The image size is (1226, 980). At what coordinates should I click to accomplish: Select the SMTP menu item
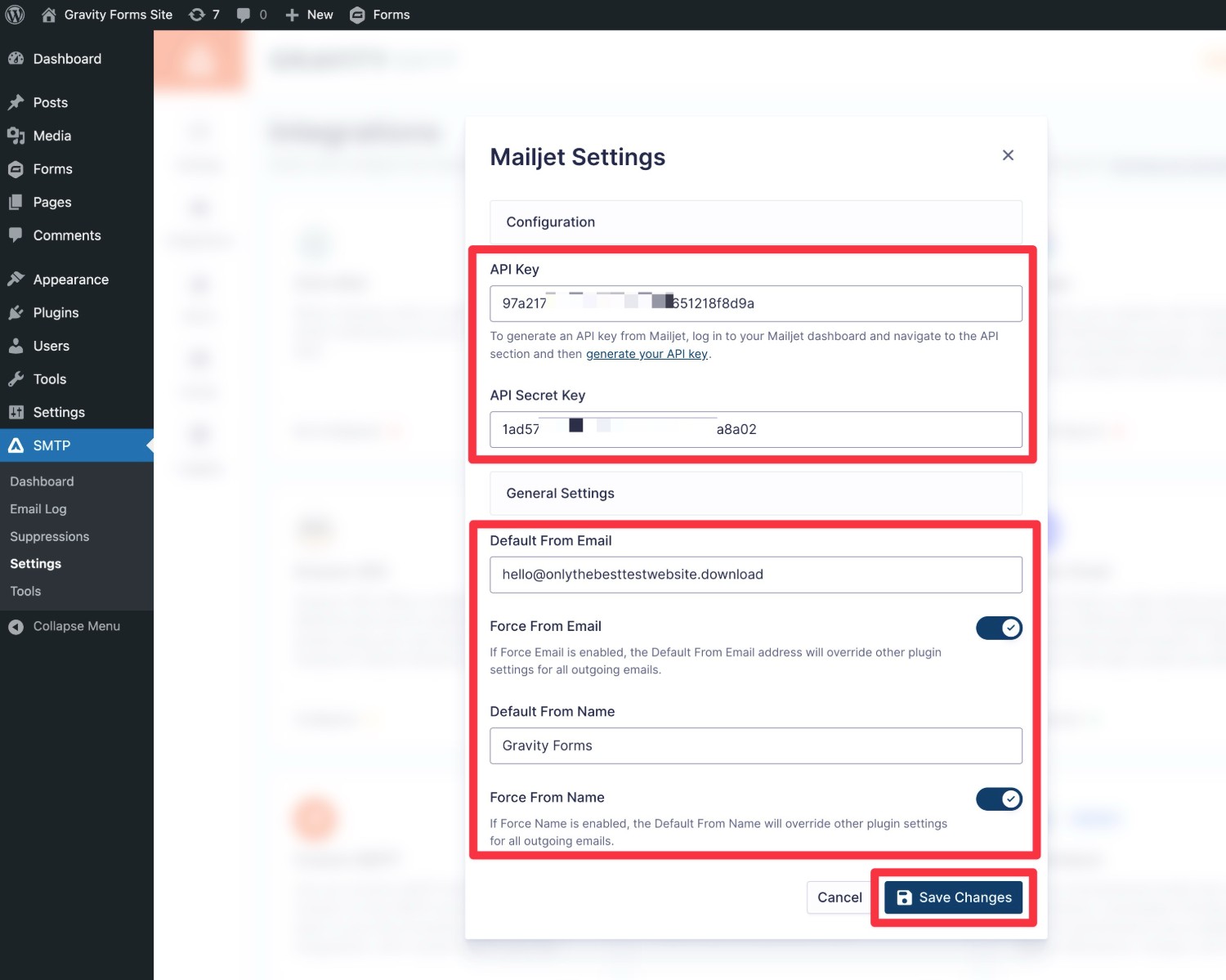point(77,445)
